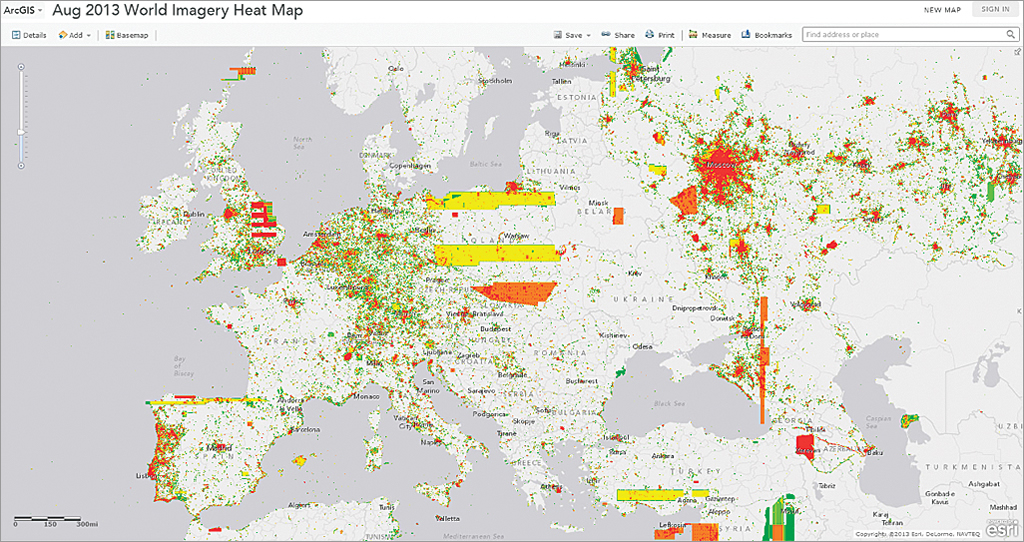The width and height of the screenshot is (1024, 542).
Task: Click the Odesa city label
Action: (x=643, y=346)
